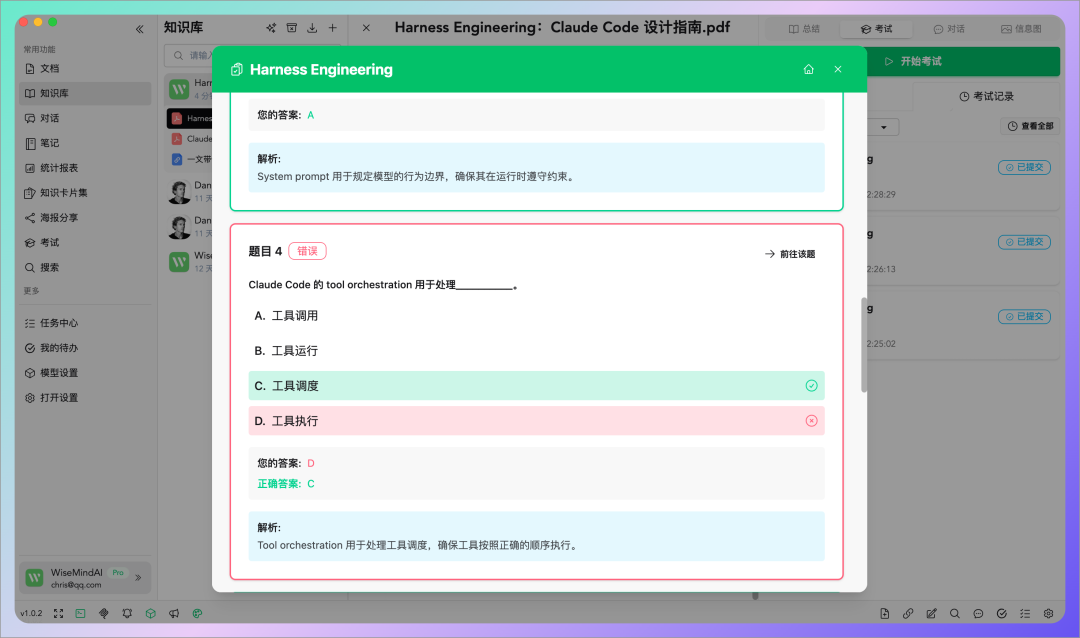The height and width of the screenshot is (638, 1080).
Task: Open the dropdown arrow beside 查看全部
Action: (x=884, y=127)
